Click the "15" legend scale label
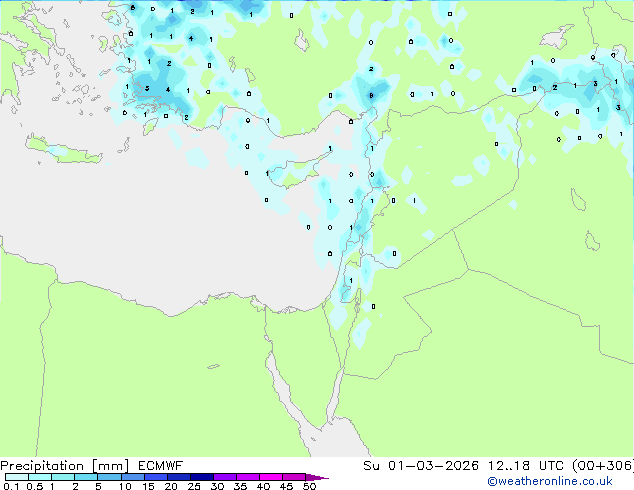This screenshot has height=490, width=634. click(x=148, y=486)
